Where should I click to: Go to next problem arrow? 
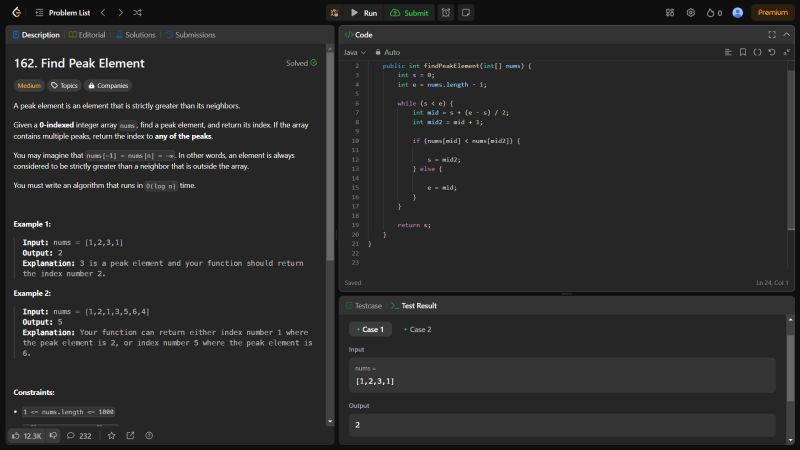[120, 12]
